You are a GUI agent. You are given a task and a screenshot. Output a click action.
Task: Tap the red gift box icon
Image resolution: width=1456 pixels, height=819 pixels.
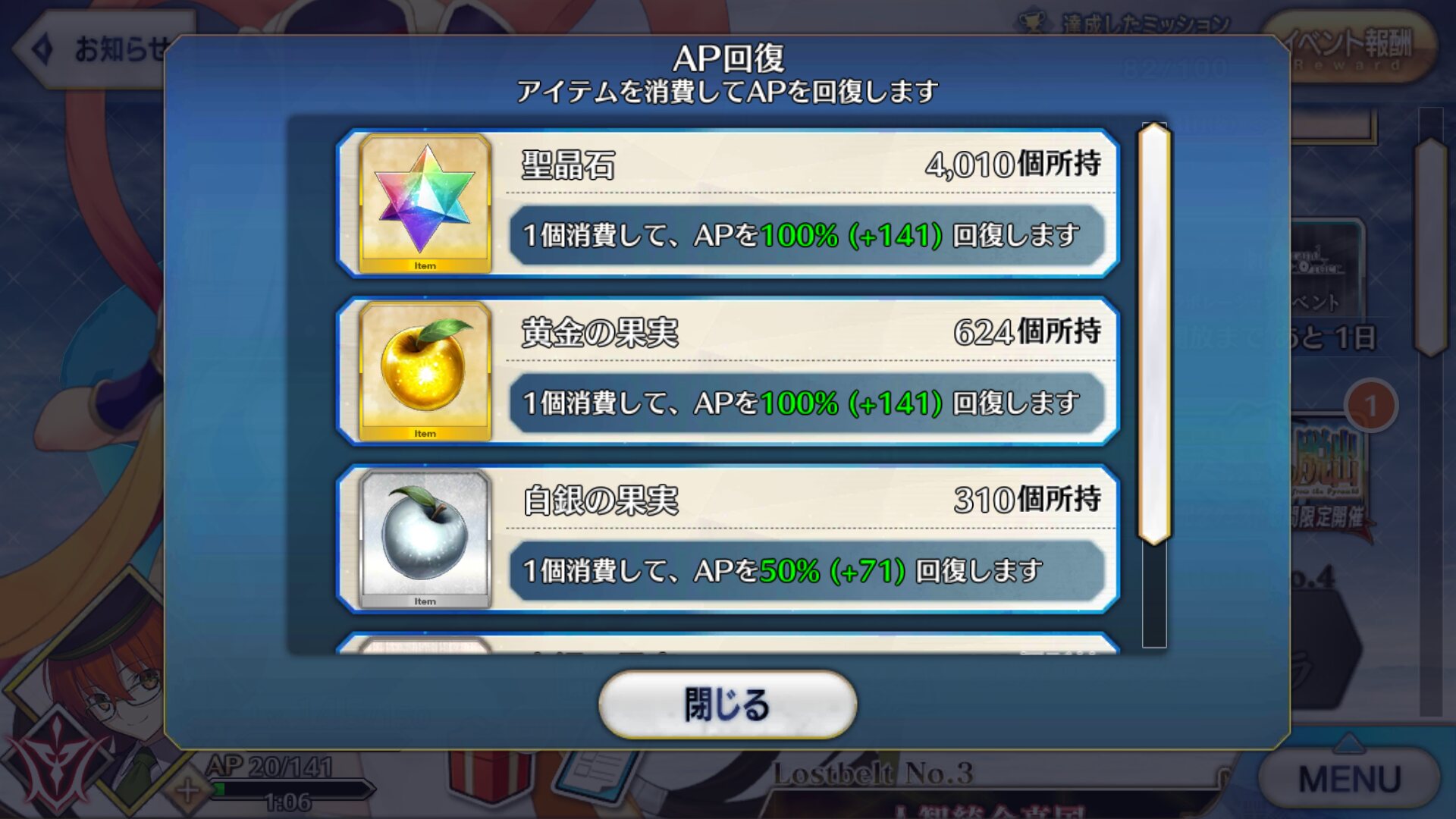click(489, 781)
